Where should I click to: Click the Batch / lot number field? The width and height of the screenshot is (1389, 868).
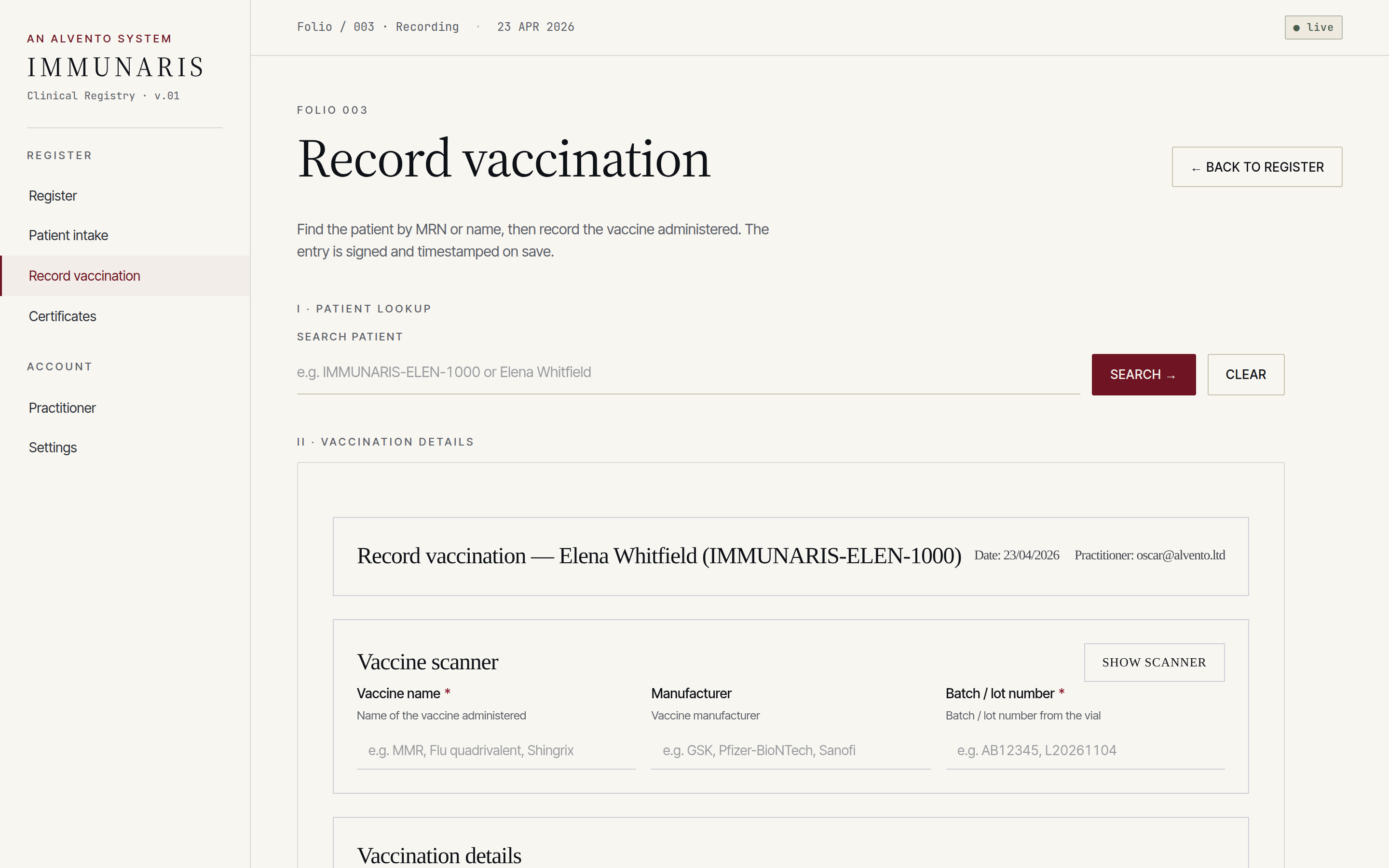[1084, 750]
